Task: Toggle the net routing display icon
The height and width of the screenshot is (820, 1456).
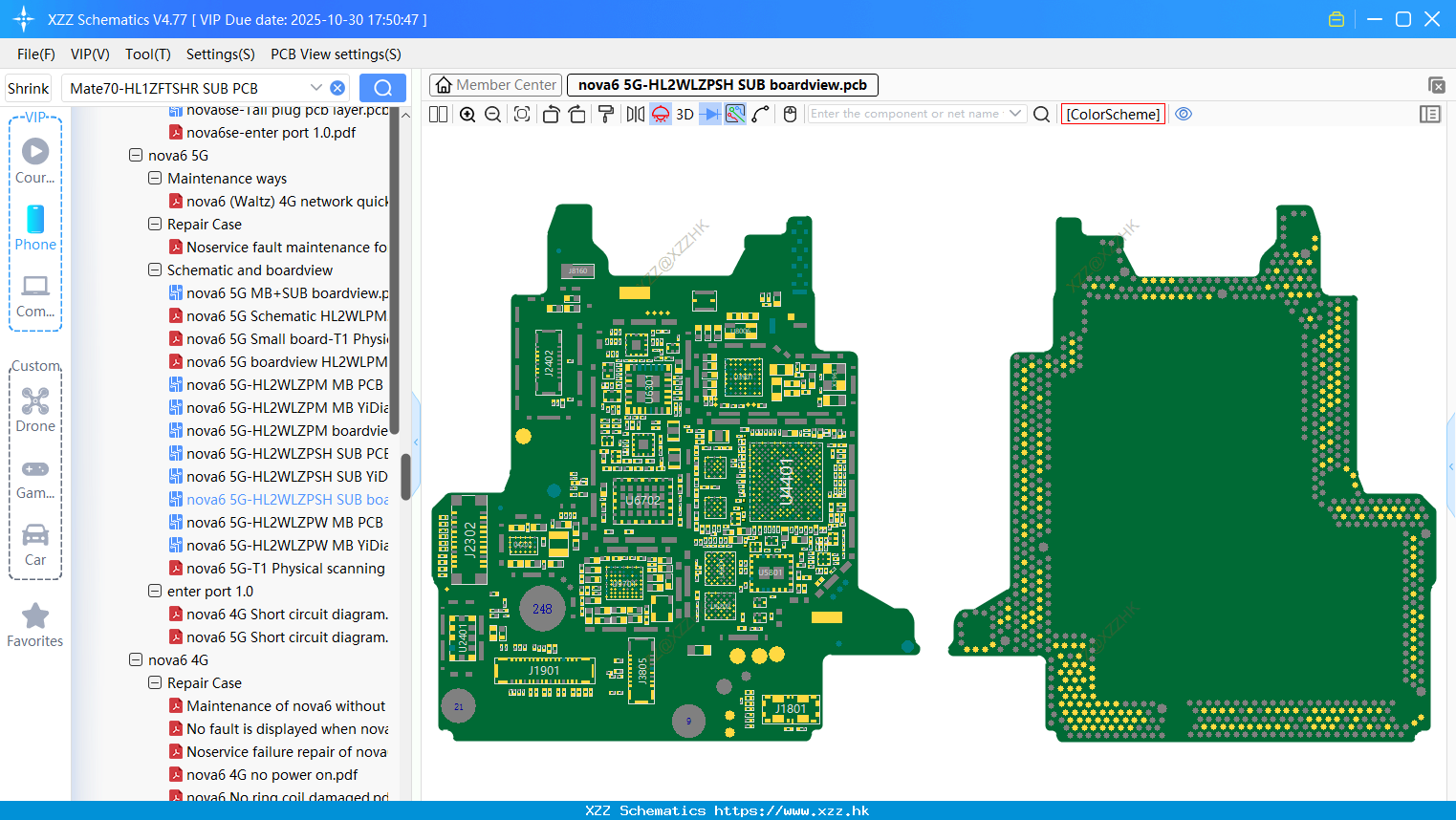Action: click(x=735, y=115)
